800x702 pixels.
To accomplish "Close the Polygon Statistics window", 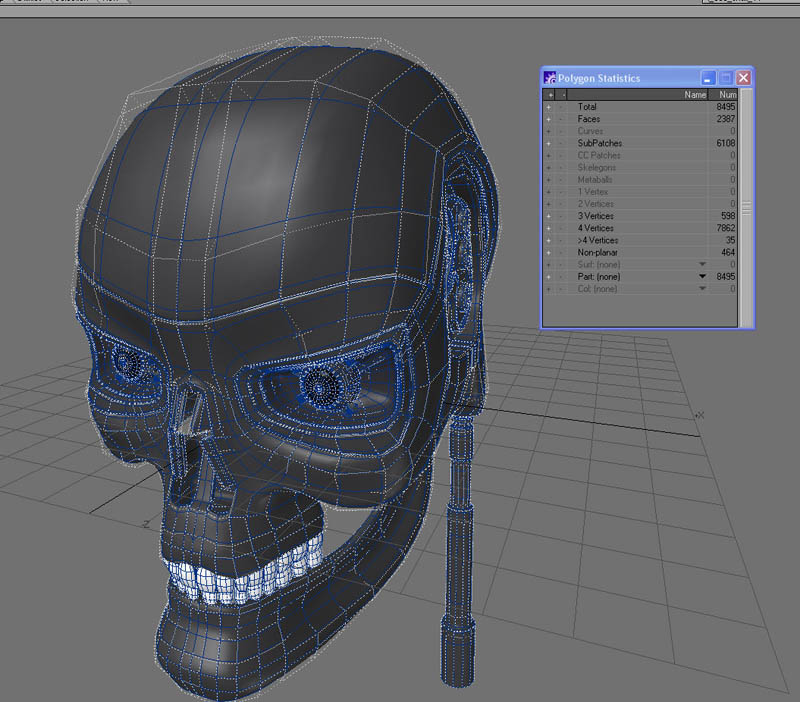I will (x=742, y=77).
